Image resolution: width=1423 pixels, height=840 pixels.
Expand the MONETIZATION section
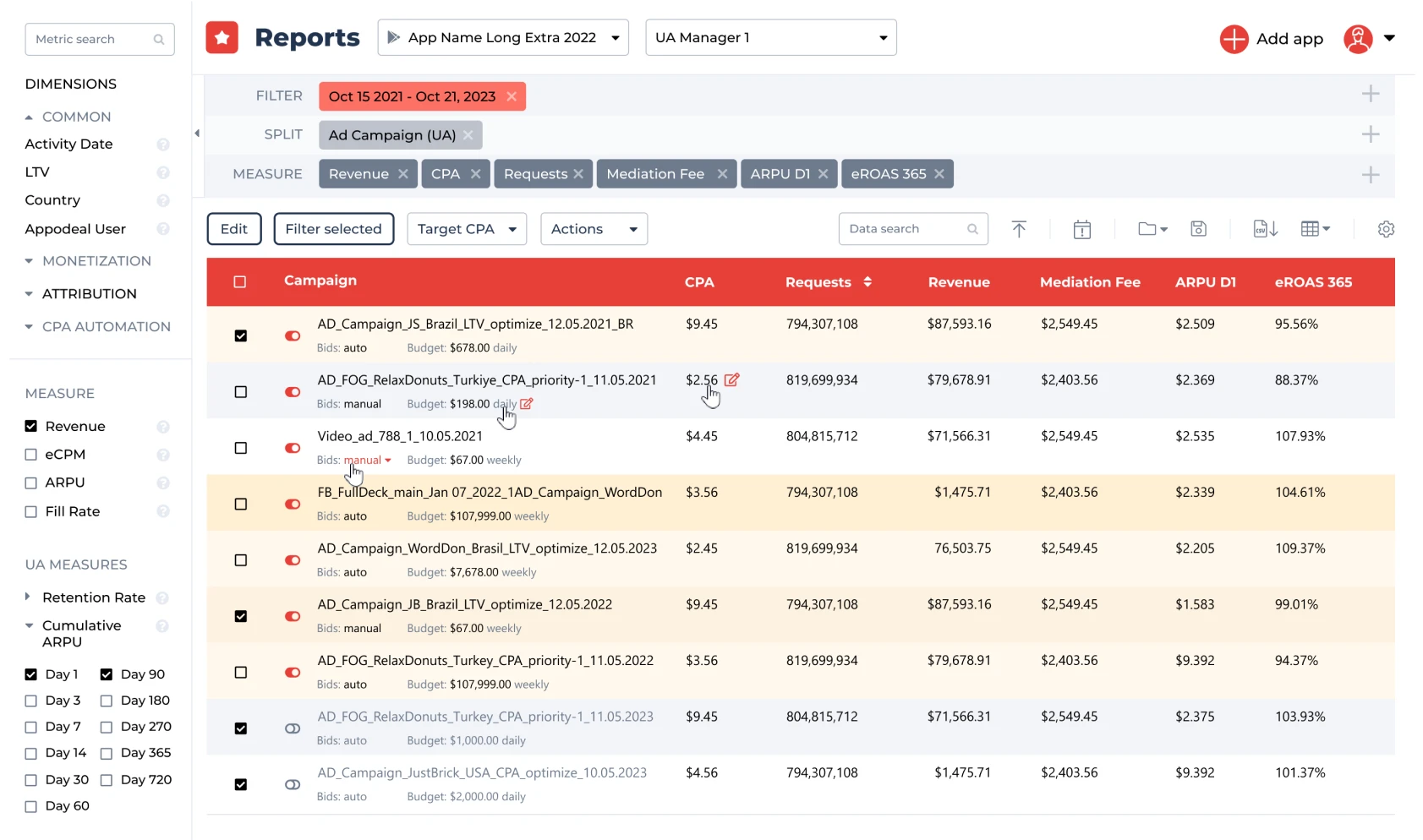coord(29,261)
